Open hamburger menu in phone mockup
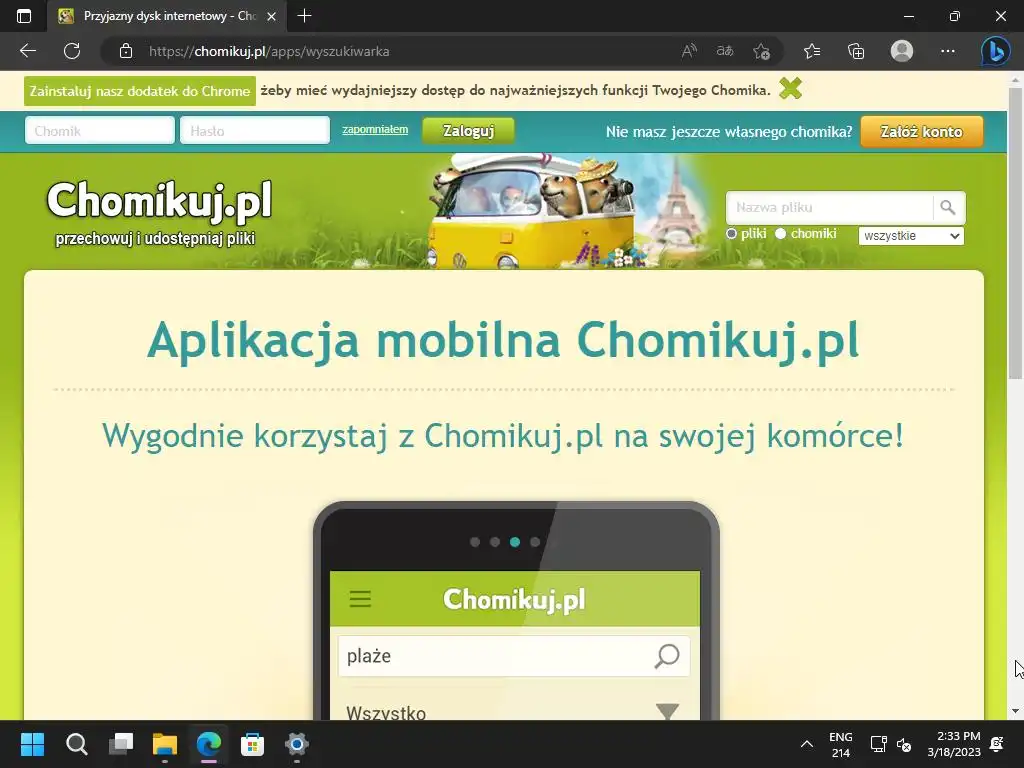This screenshot has width=1024, height=768. click(360, 599)
